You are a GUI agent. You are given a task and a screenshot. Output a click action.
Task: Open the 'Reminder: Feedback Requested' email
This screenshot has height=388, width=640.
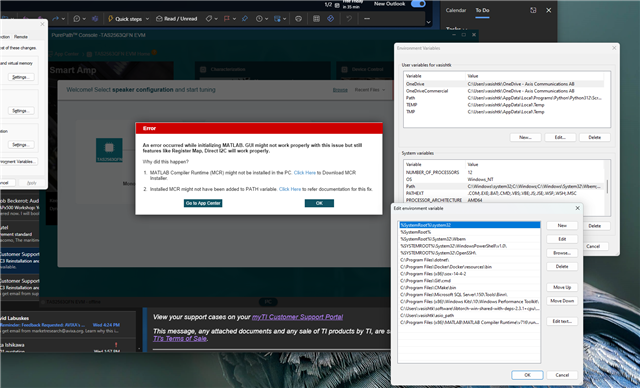(67, 325)
